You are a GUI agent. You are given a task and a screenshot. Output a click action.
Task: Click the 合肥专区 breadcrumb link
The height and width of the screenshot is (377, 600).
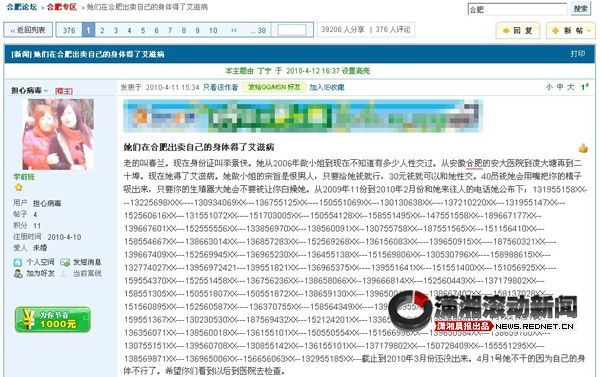coord(62,7)
